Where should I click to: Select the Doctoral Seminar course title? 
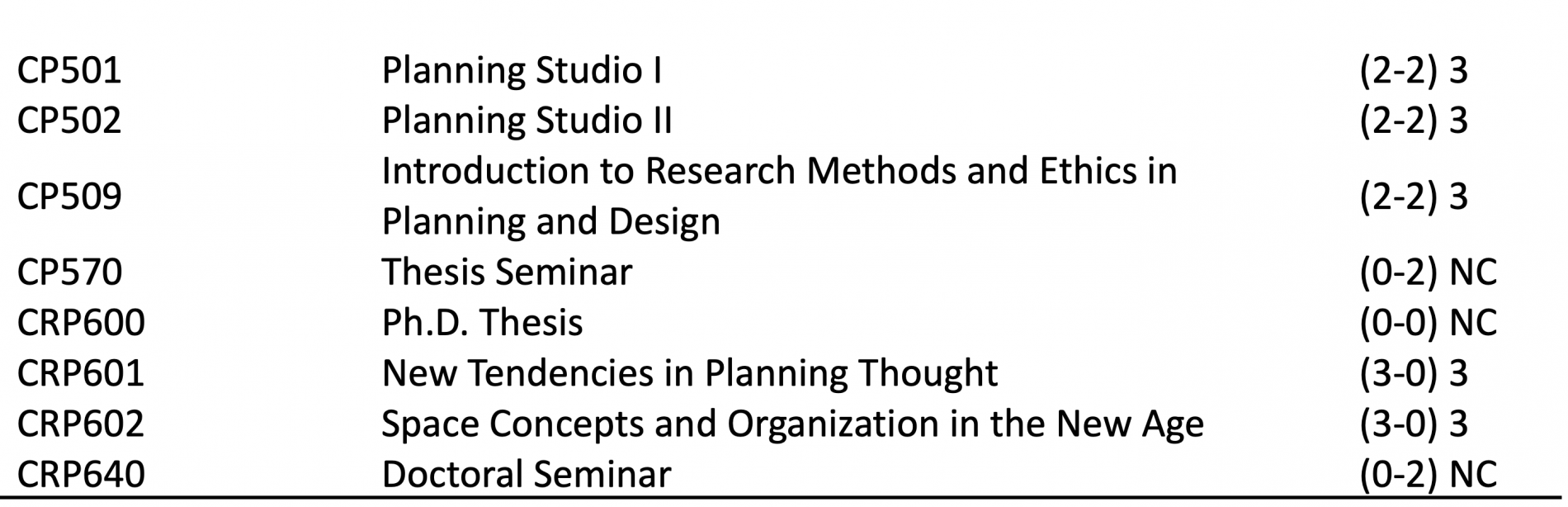tap(527, 474)
